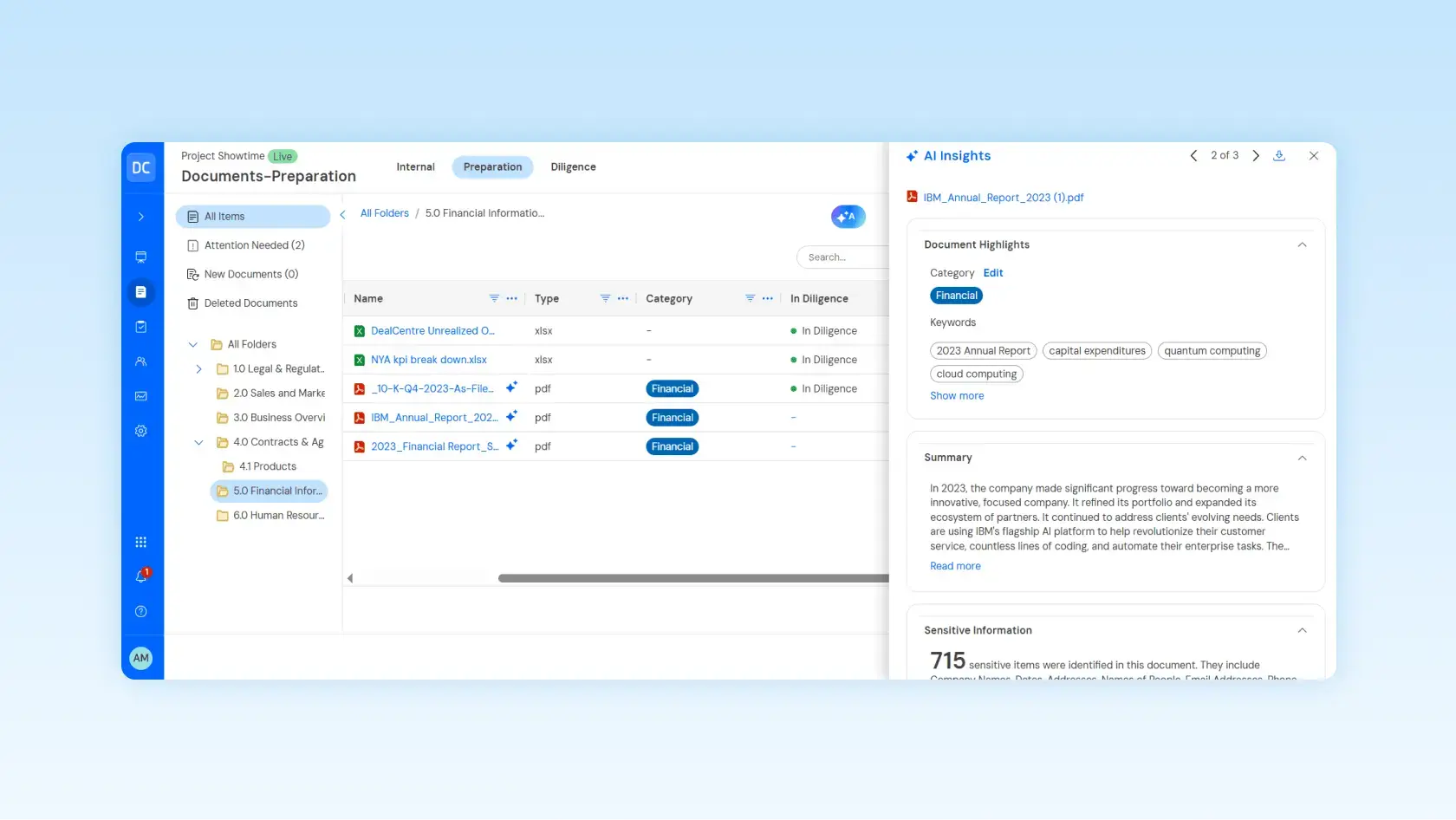The height and width of the screenshot is (820, 1456).
Task: Collapse the Sensitive Information section
Action: coord(1302,631)
